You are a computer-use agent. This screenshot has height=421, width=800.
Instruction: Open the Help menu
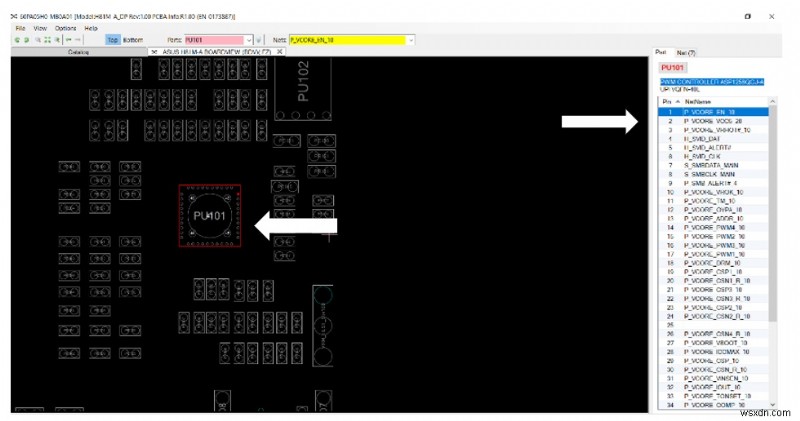click(x=91, y=29)
